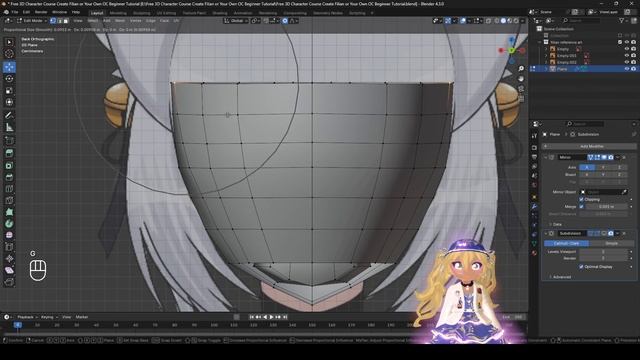The image size is (640, 360).
Task: Expand the Plane item in the outliner
Action: click(546, 69)
